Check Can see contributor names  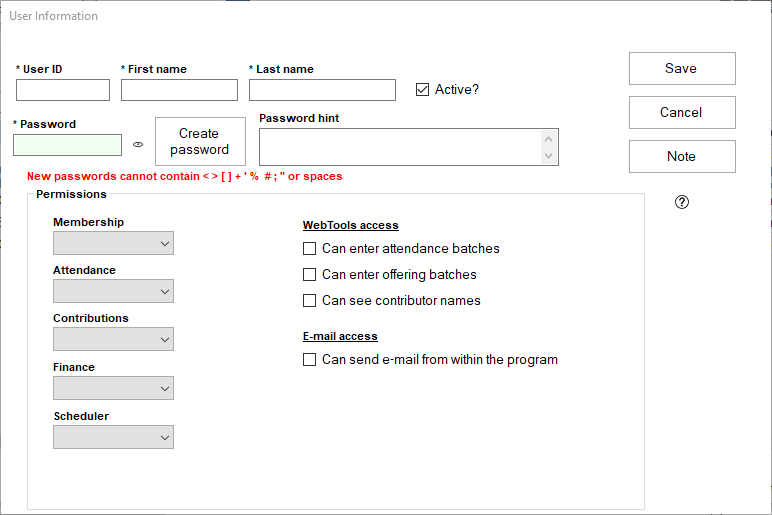310,301
